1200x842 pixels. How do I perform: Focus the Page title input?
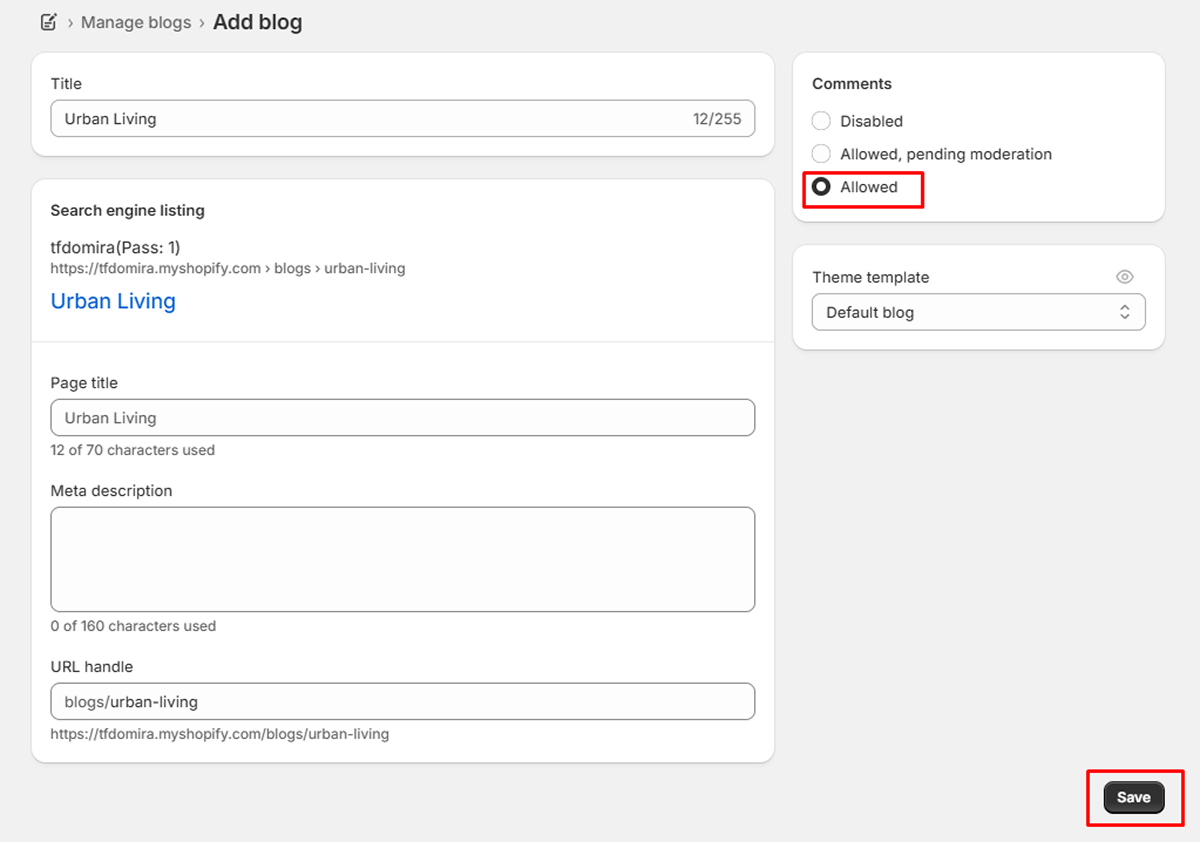click(403, 418)
